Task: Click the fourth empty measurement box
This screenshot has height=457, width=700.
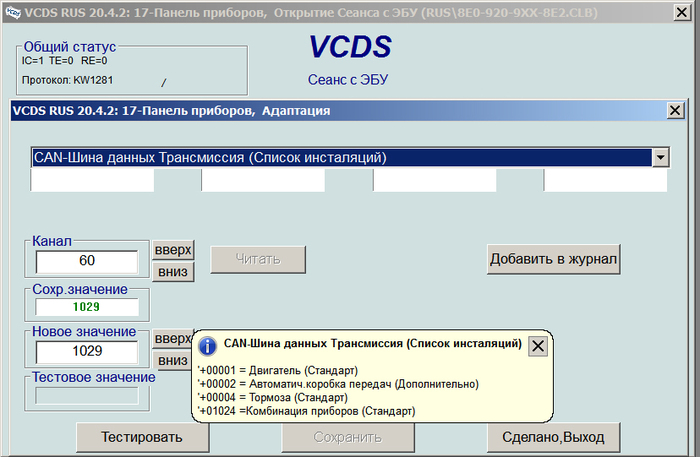Action: click(606, 180)
